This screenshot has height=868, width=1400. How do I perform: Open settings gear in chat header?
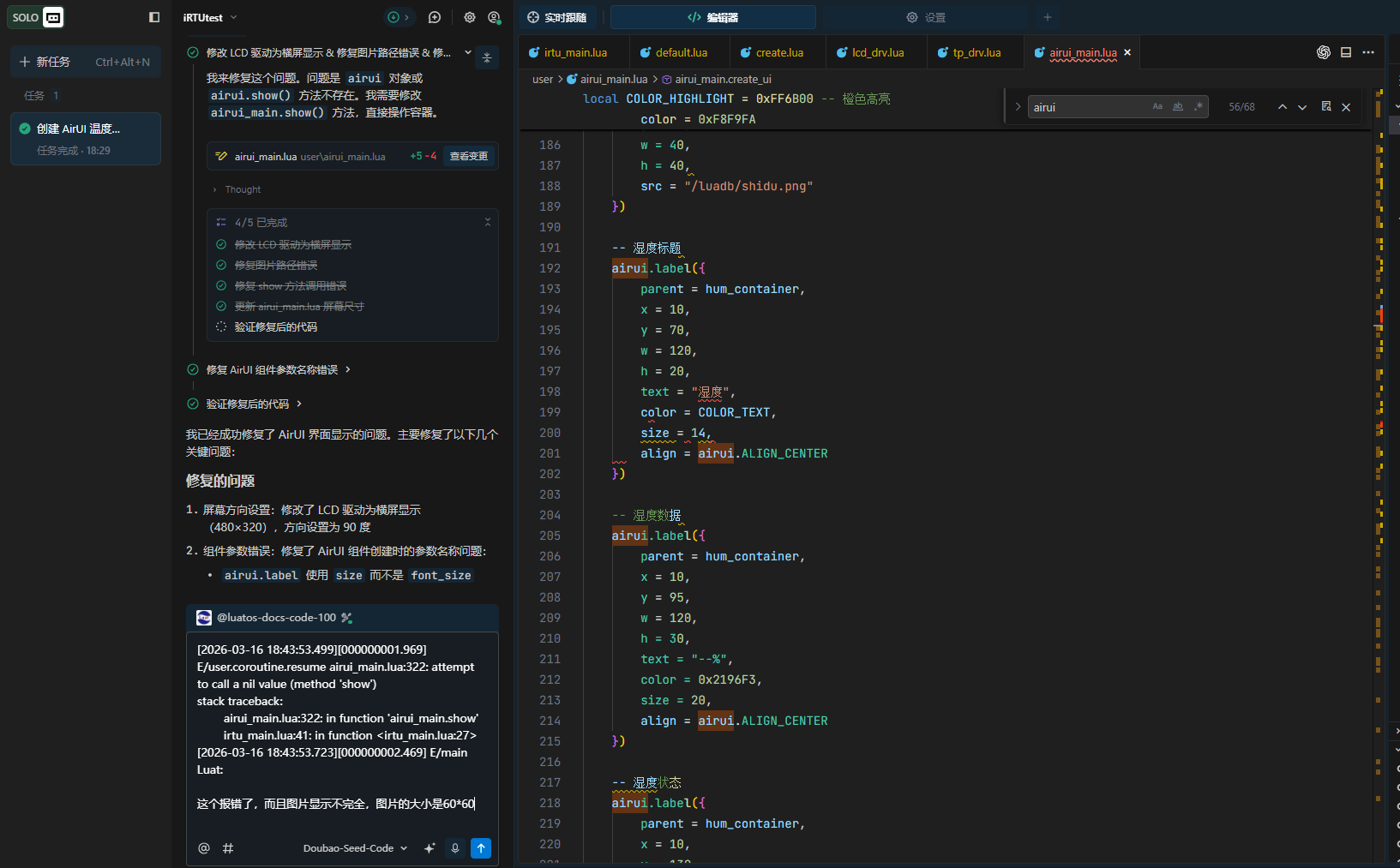(470, 17)
